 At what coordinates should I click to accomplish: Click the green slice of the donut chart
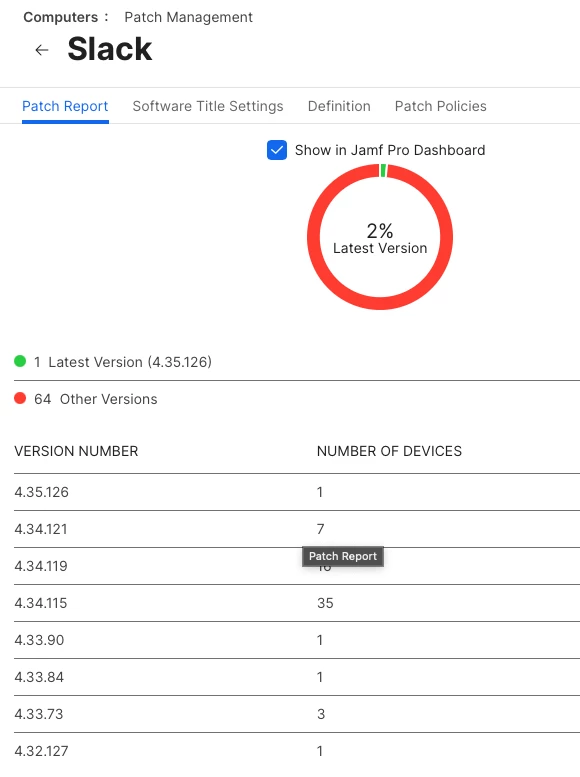tap(383, 170)
